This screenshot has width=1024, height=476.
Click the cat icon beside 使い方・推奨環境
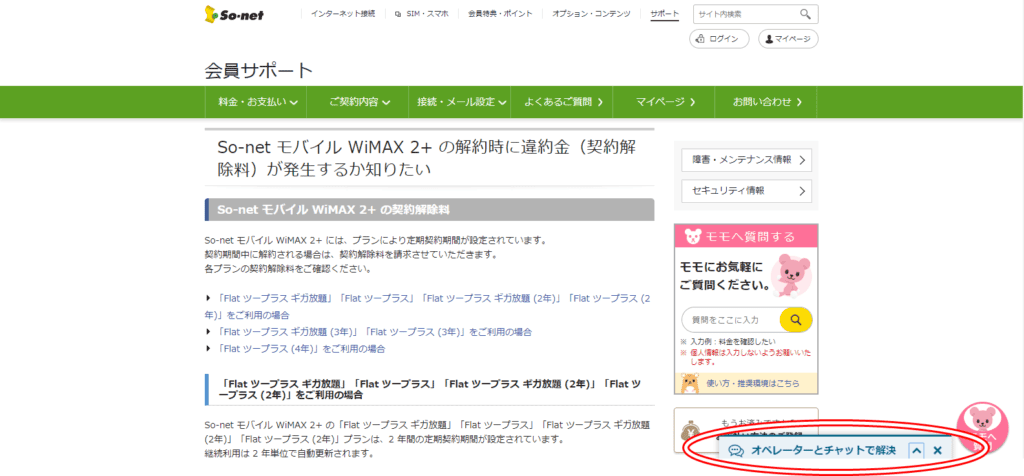pyautogui.click(x=690, y=383)
